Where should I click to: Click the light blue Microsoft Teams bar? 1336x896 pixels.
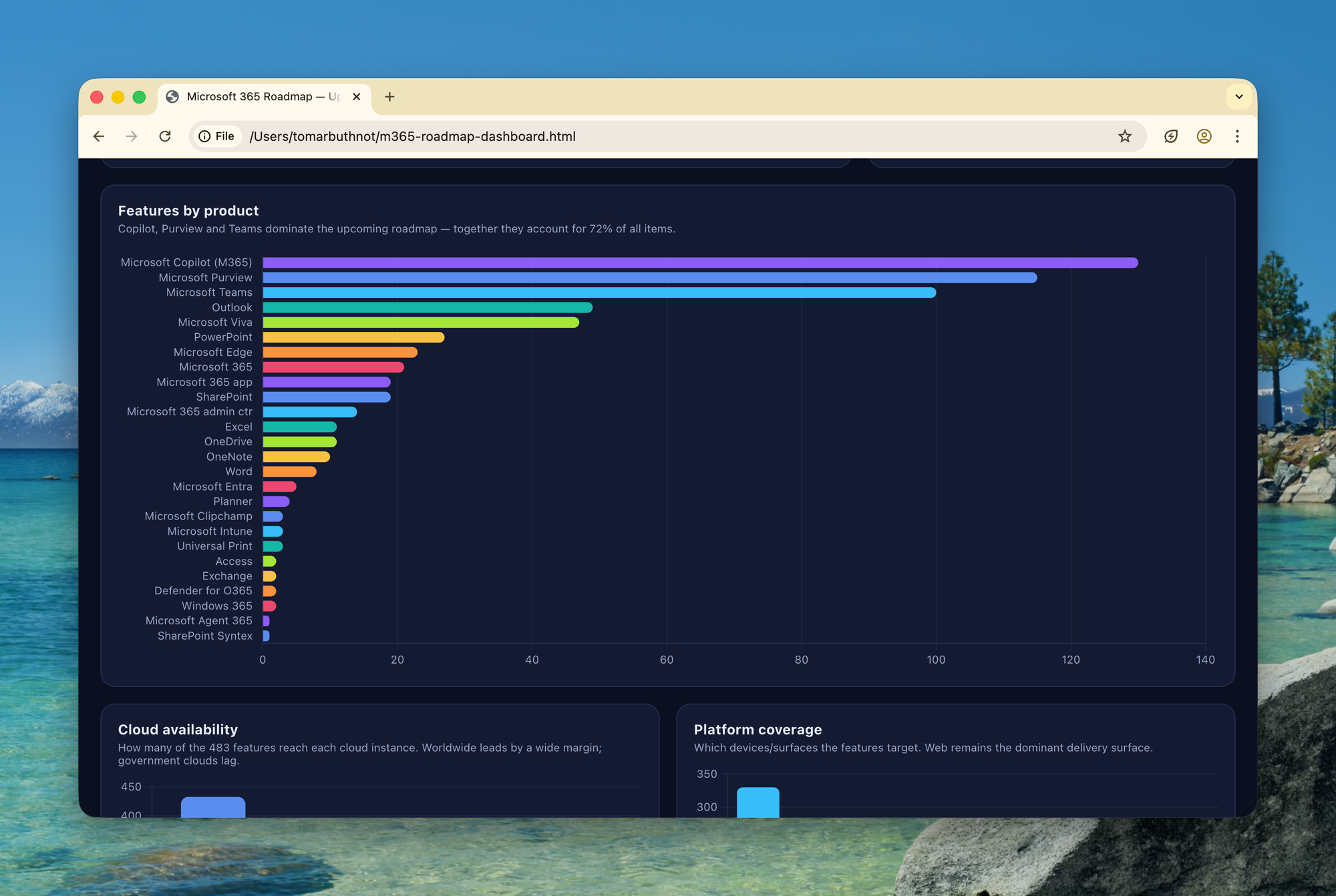click(599, 292)
